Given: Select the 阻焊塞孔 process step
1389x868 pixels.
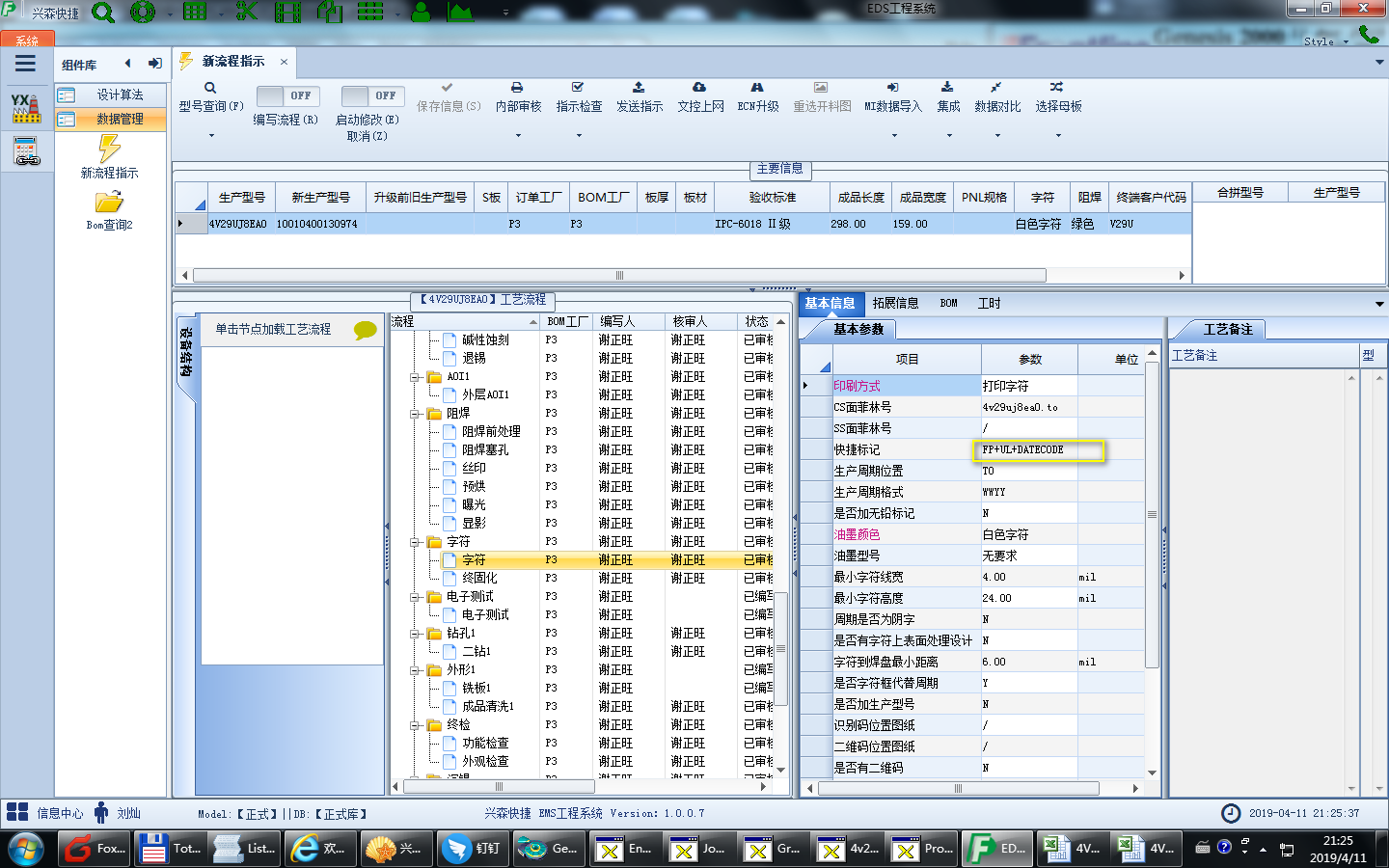Looking at the screenshot, I should click(x=484, y=450).
